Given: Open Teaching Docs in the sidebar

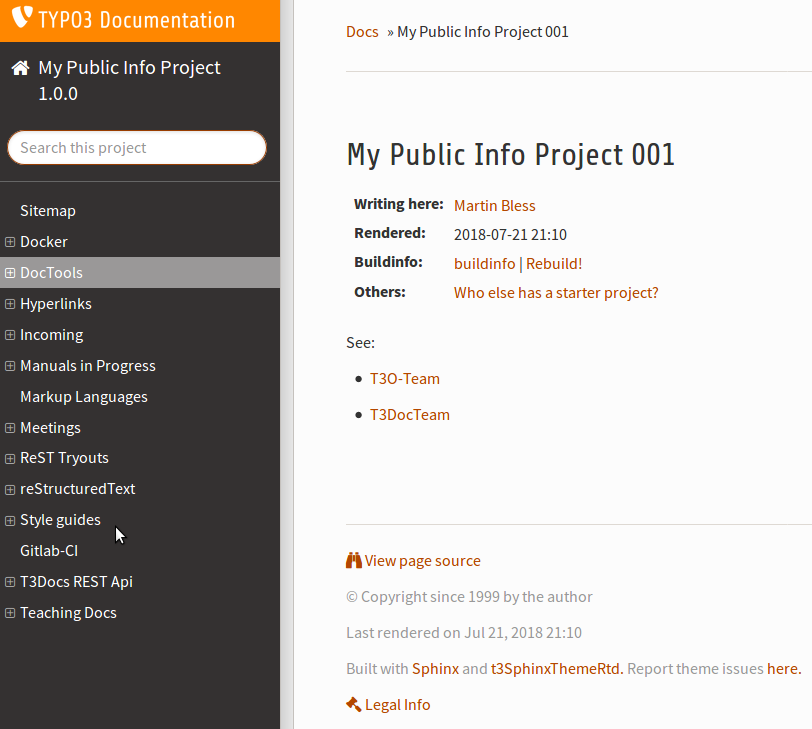Looking at the screenshot, I should coord(68,613).
